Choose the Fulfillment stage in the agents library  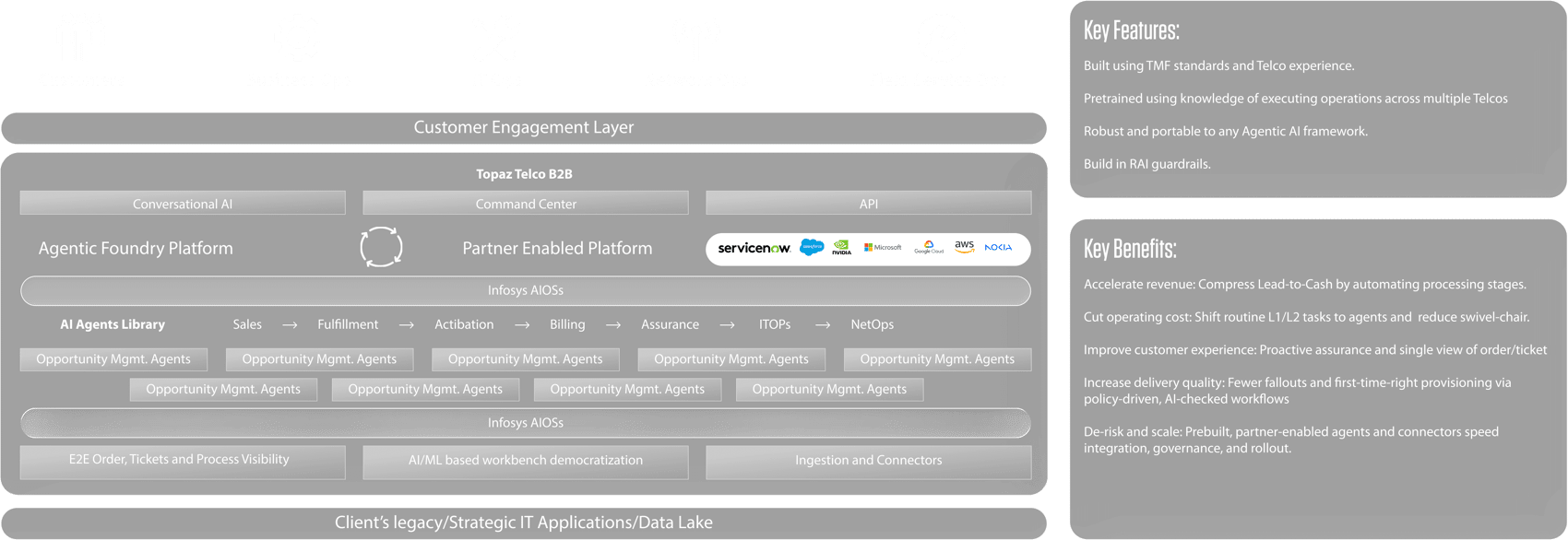click(348, 324)
